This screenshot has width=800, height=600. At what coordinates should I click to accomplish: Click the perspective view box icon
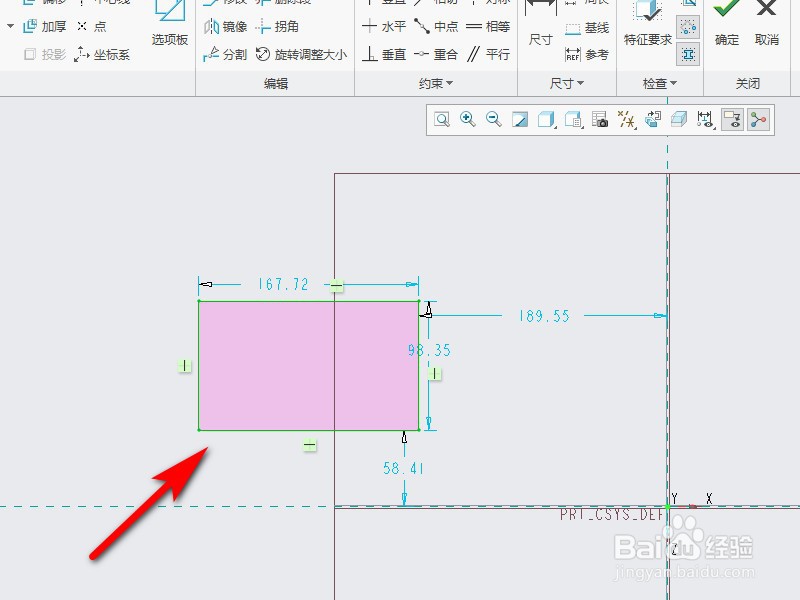click(x=679, y=120)
